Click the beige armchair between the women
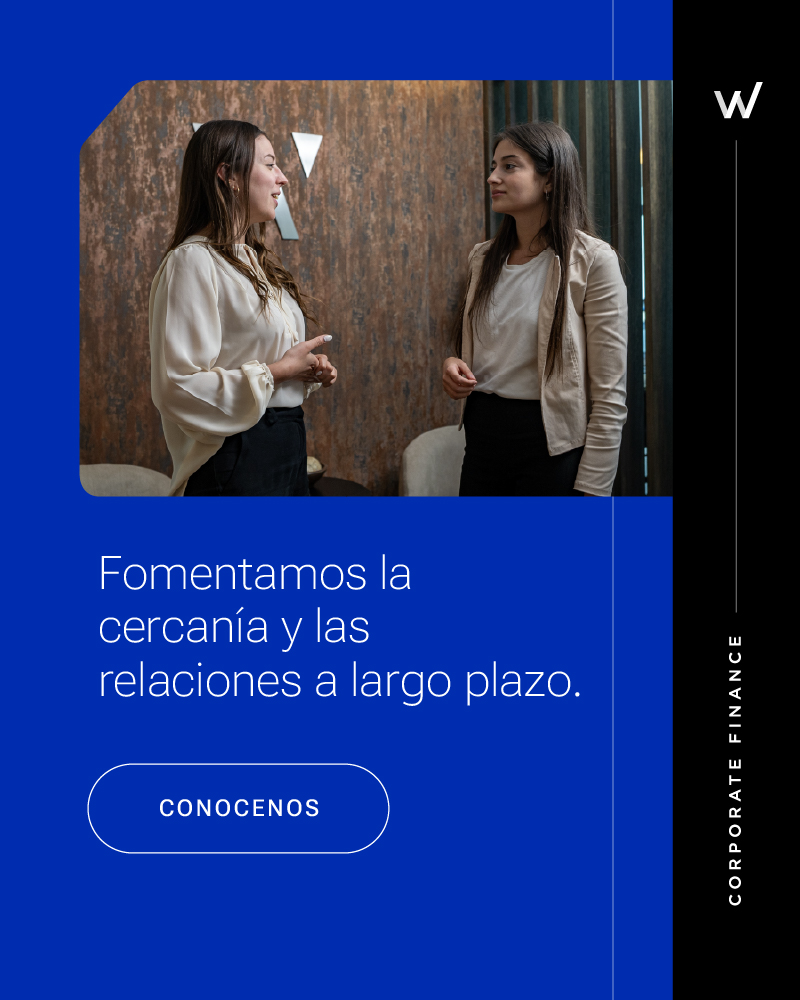This screenshot has height=1000, width=800. click(432, 460)
